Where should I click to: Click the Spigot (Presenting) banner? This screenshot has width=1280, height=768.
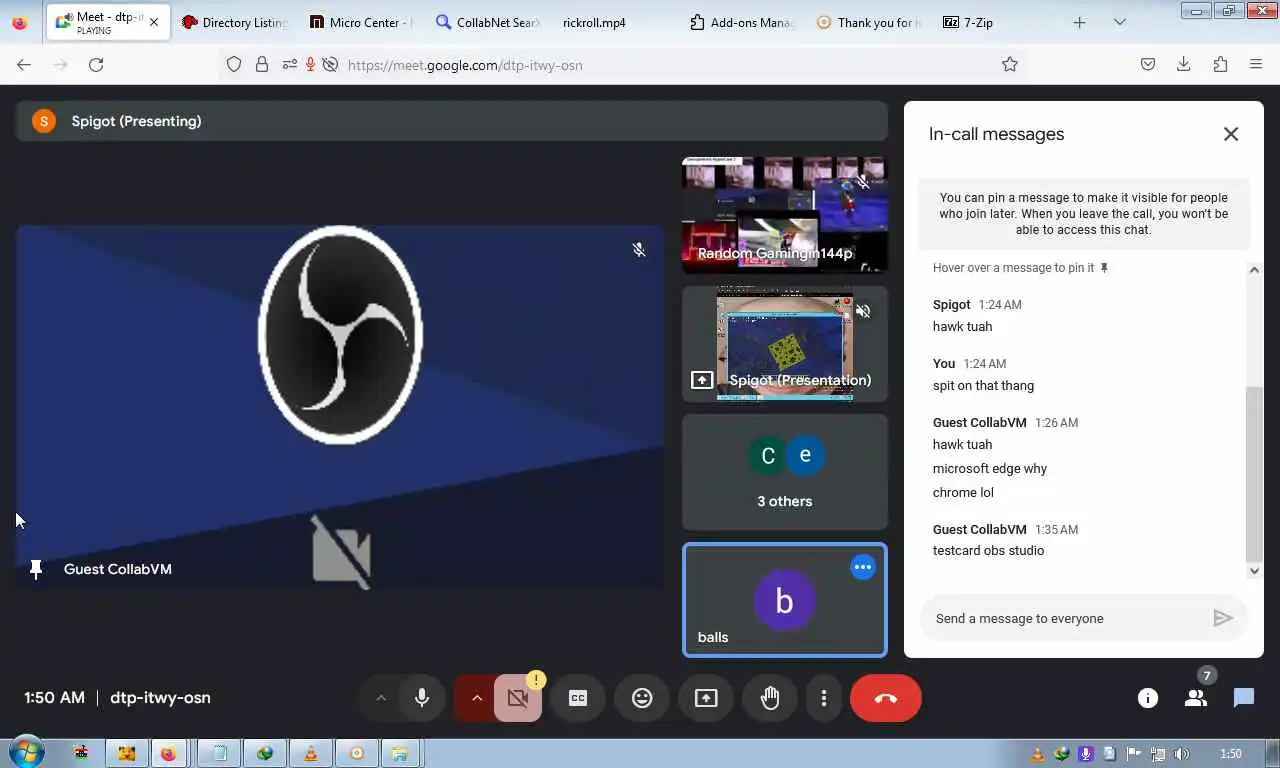coord(451,121)
